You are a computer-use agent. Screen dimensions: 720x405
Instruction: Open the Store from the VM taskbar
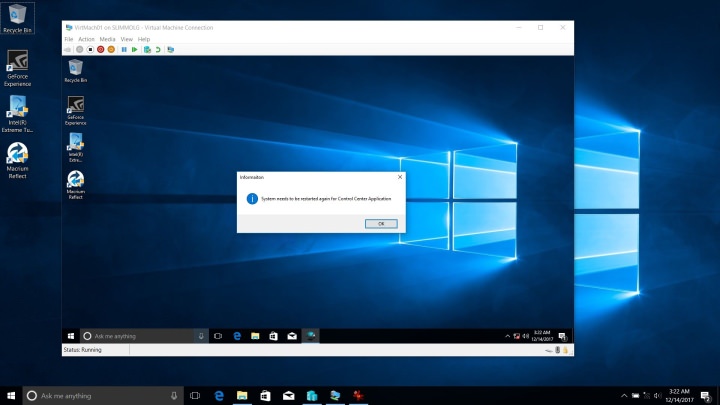point(274,336)
